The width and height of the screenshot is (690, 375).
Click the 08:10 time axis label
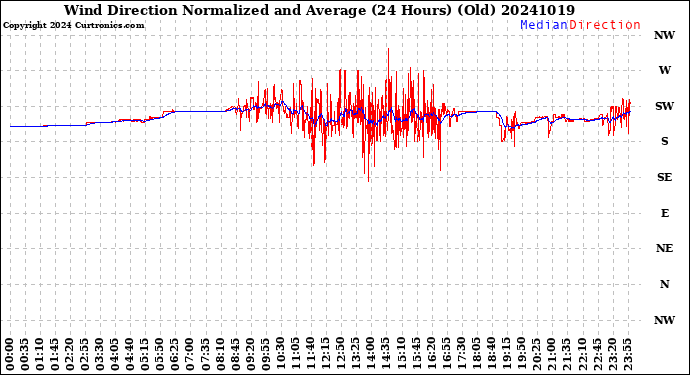[220, 355]
